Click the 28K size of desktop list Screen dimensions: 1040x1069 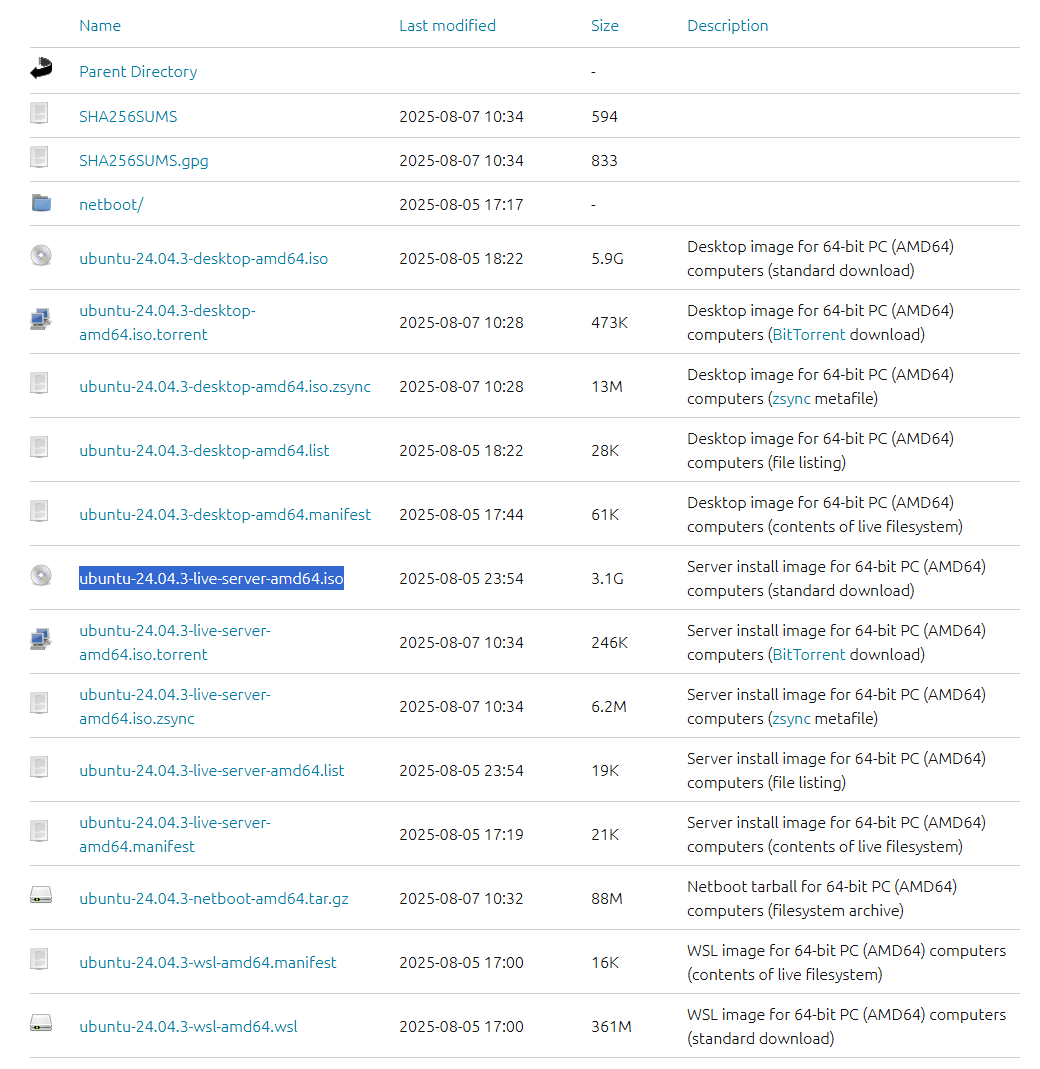605,451
